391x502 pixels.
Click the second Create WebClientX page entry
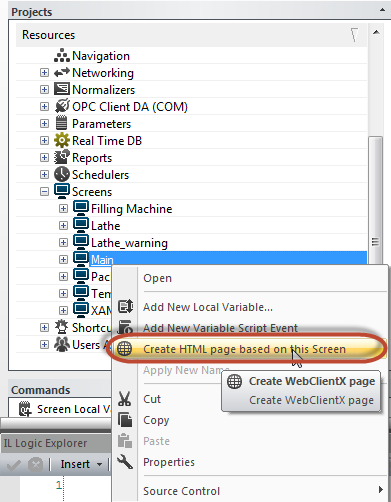click(x=311, y=400)
